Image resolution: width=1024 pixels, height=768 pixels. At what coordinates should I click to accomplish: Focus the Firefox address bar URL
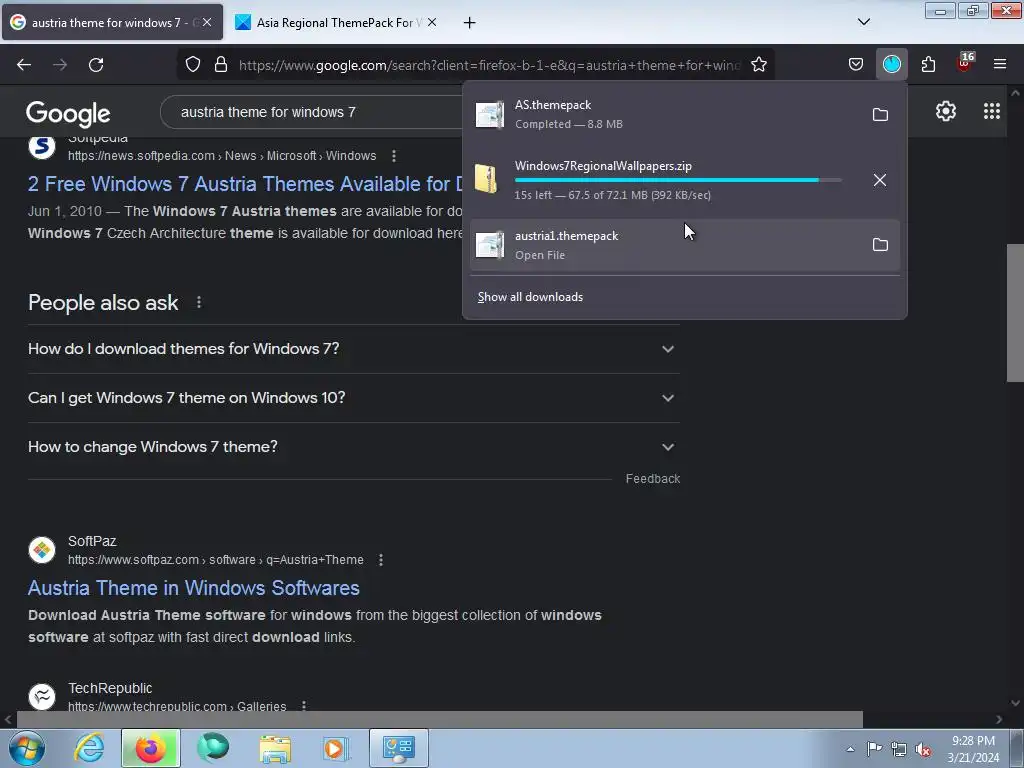click(x=488, y=65)
